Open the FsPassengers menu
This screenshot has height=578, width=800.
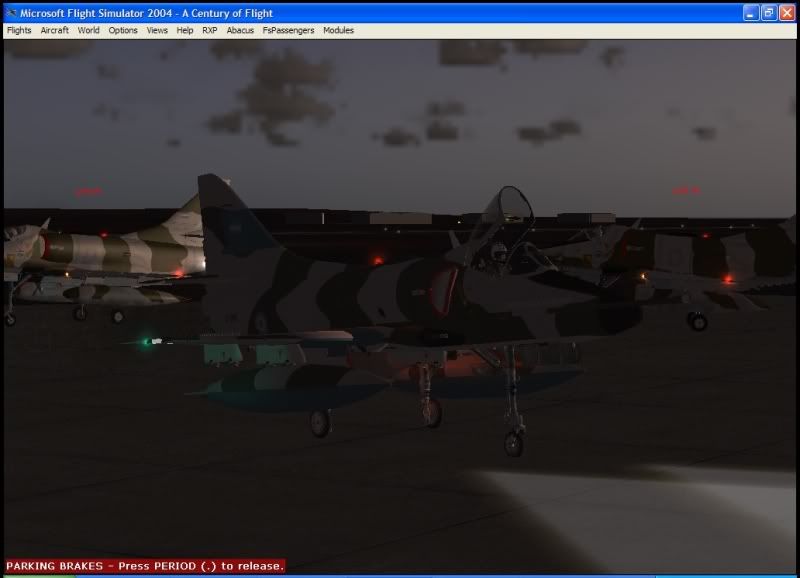pyautogui.click(x=288, y=31)
